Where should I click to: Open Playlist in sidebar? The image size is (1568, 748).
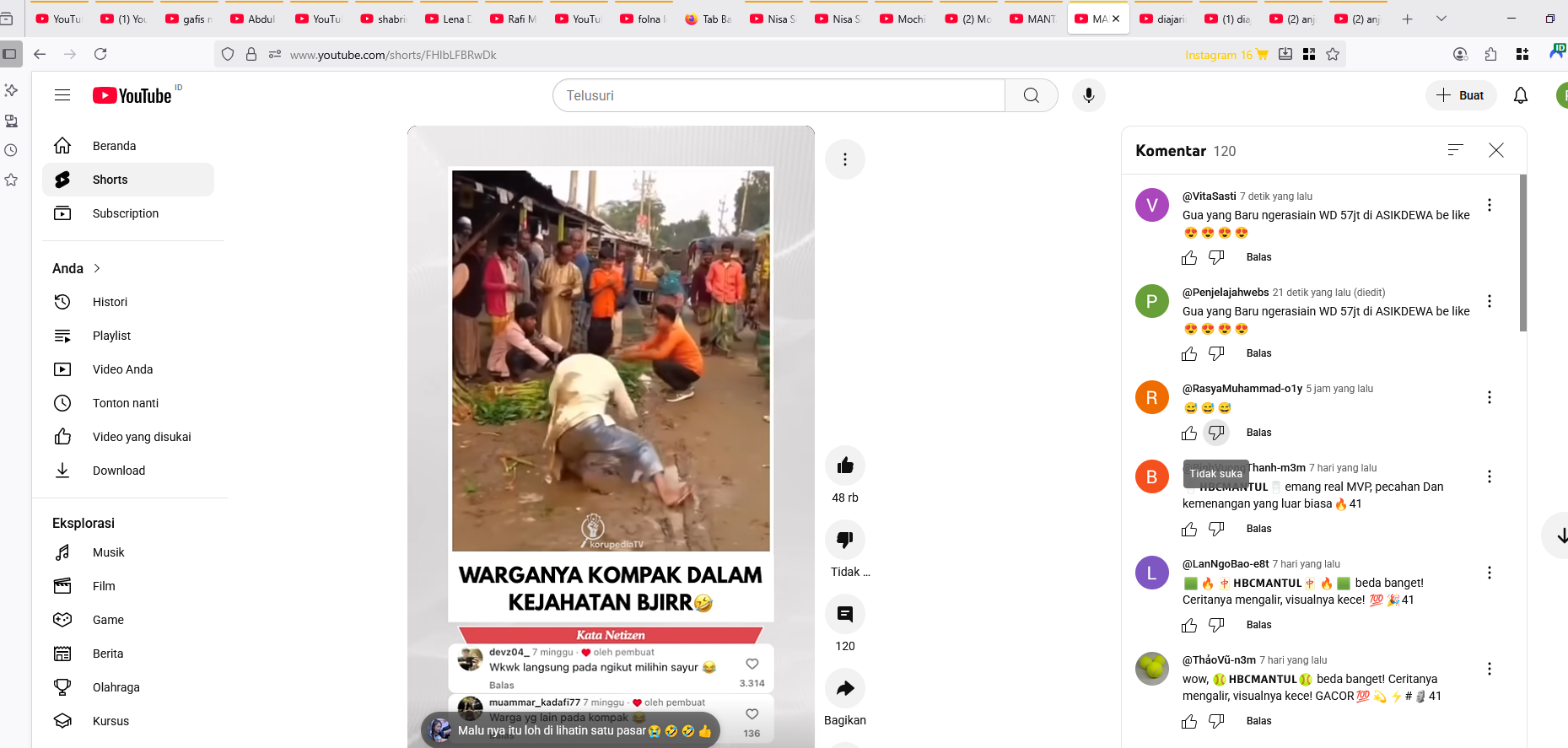point(128,336)
